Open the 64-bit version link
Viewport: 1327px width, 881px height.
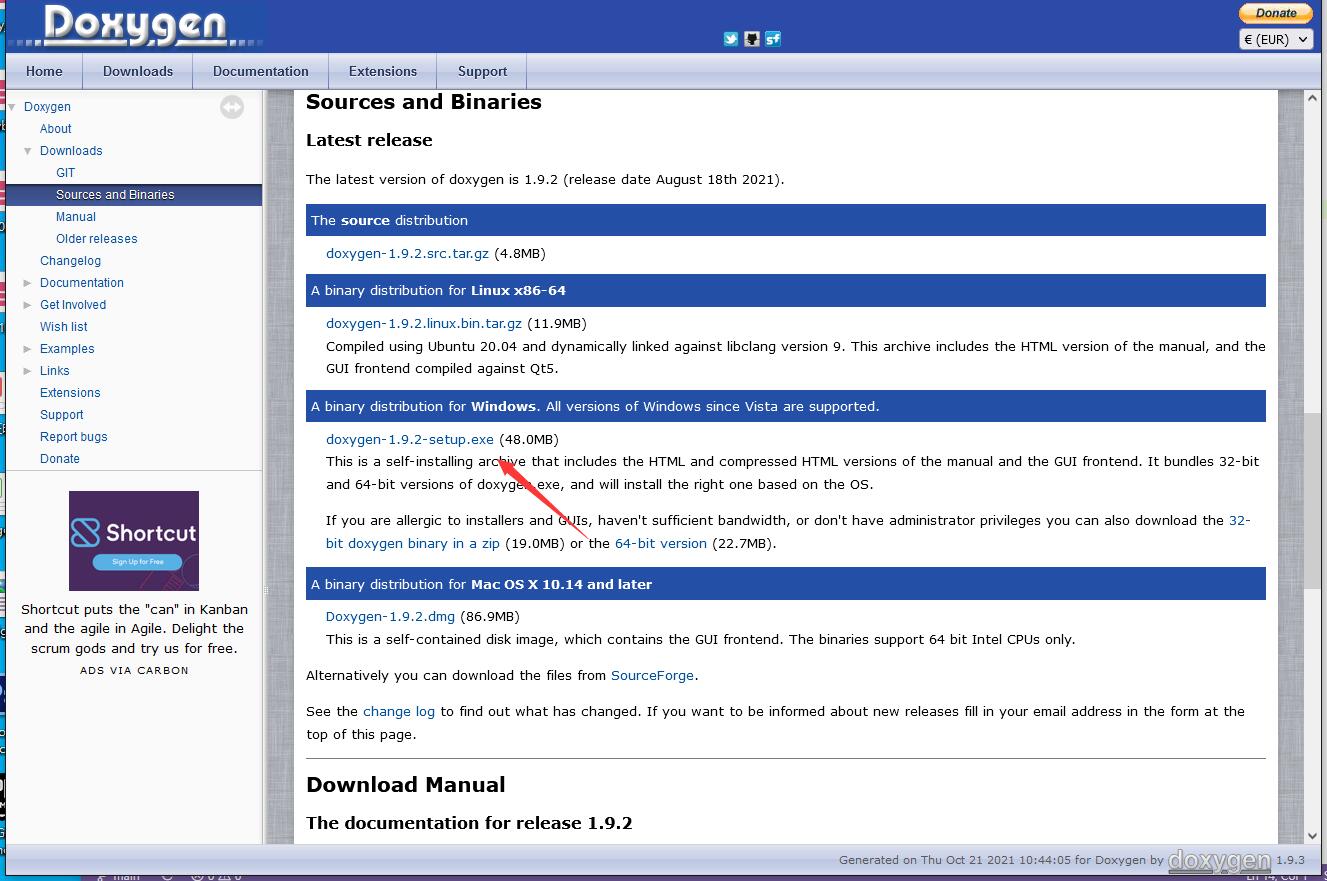click(661, 543)
